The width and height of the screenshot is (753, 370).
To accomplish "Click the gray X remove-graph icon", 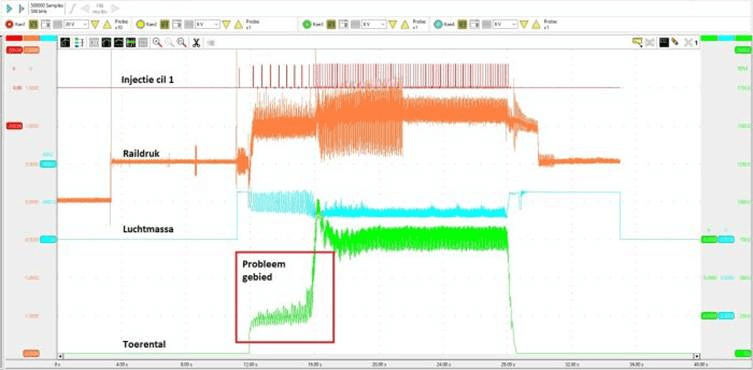I will (x=689, y=43).
